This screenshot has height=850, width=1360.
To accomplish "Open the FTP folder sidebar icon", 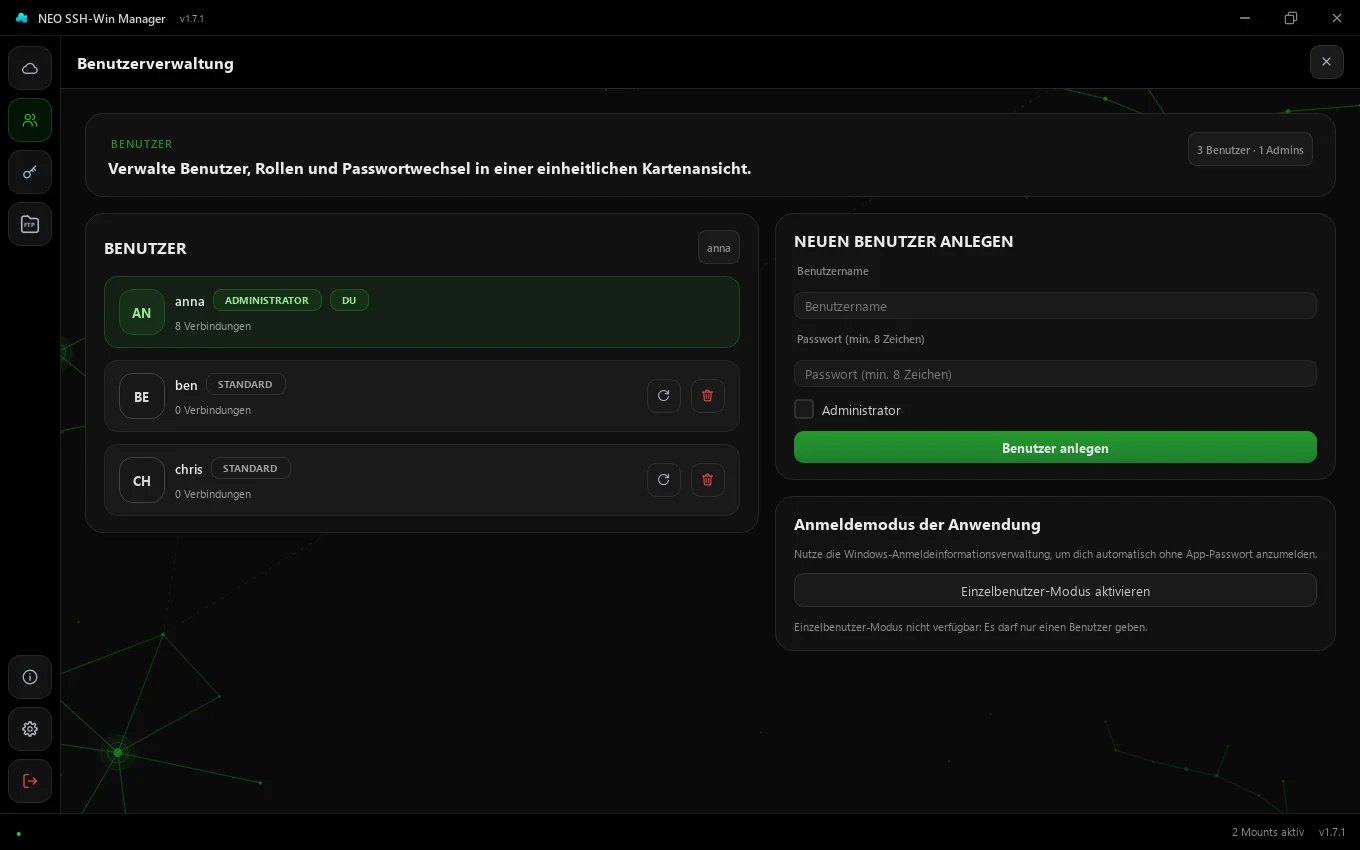I will tap(30, 224).
